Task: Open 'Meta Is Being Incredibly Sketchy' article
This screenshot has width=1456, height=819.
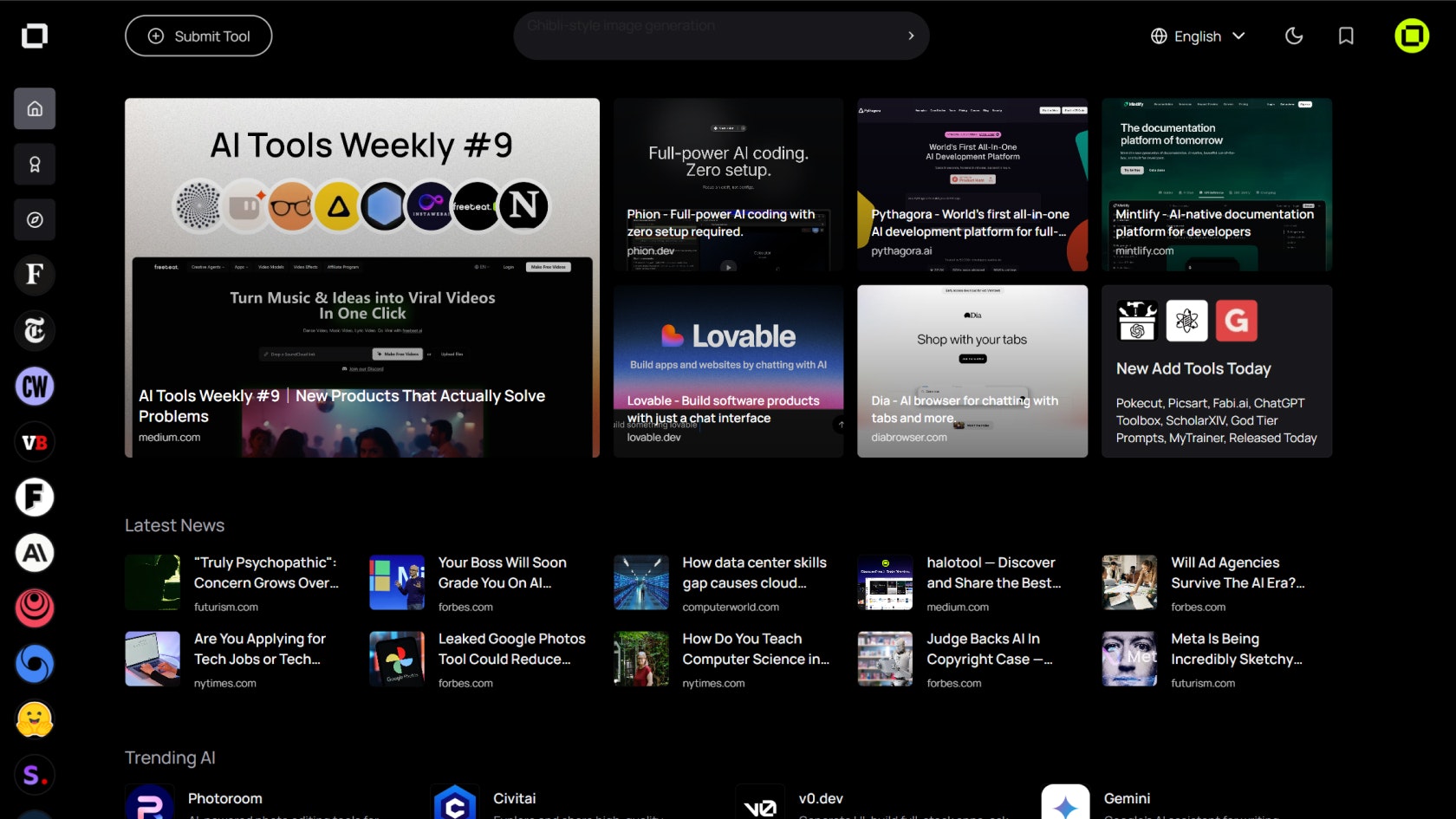Action: tap(1212, 659)
